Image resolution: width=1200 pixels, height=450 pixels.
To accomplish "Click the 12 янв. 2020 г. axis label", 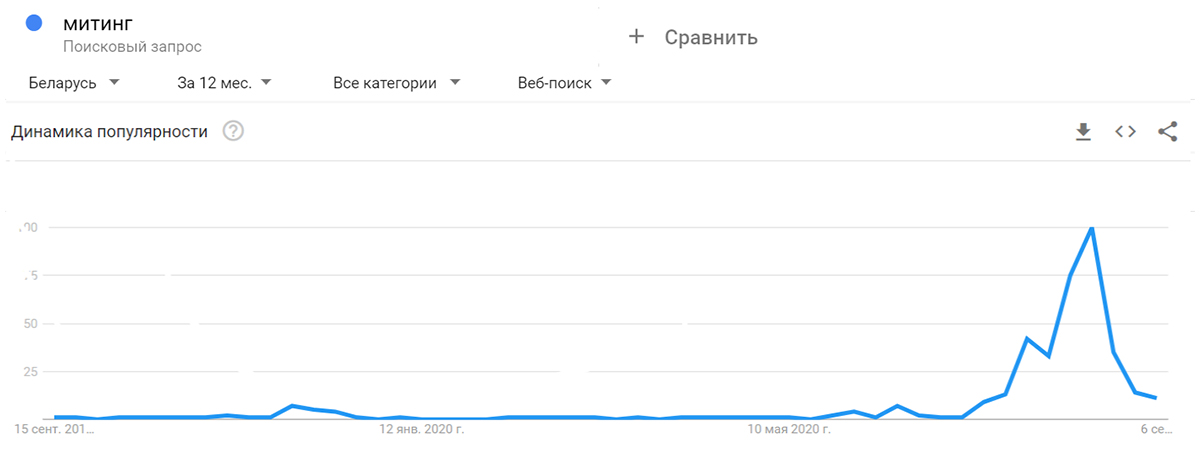I will tap(421, 430).
